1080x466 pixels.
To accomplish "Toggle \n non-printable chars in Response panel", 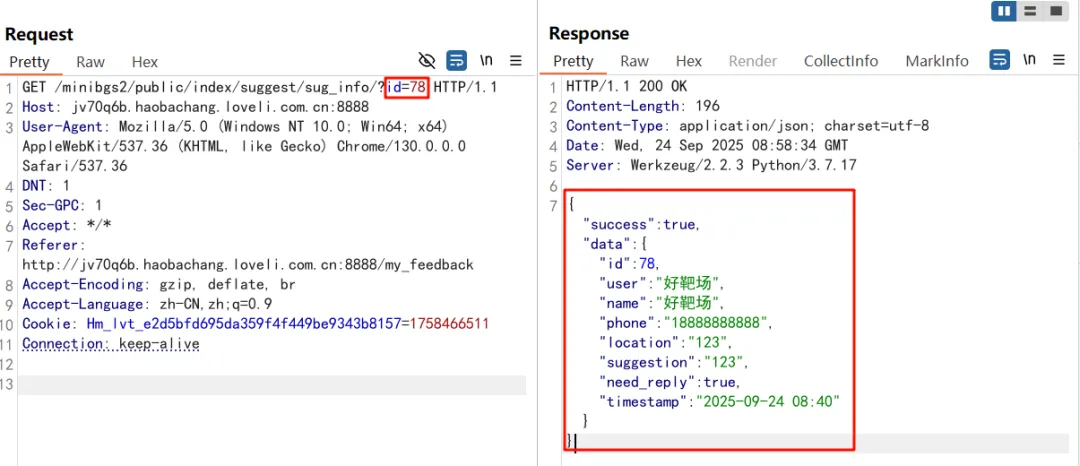I will pos(1029,59).
